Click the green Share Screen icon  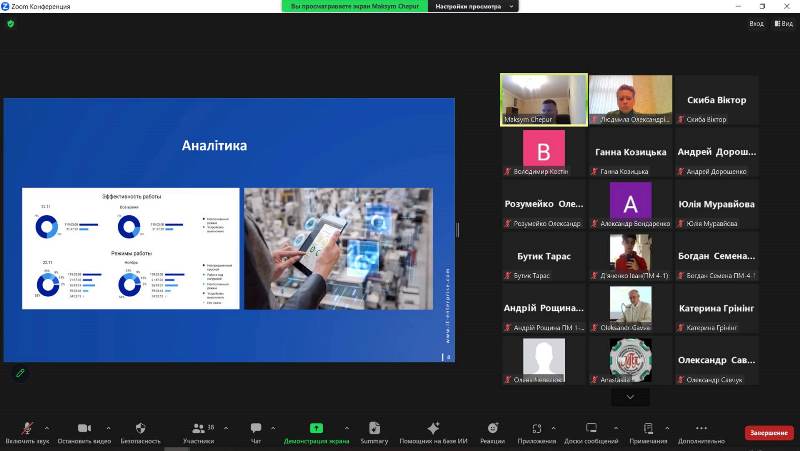316,428
